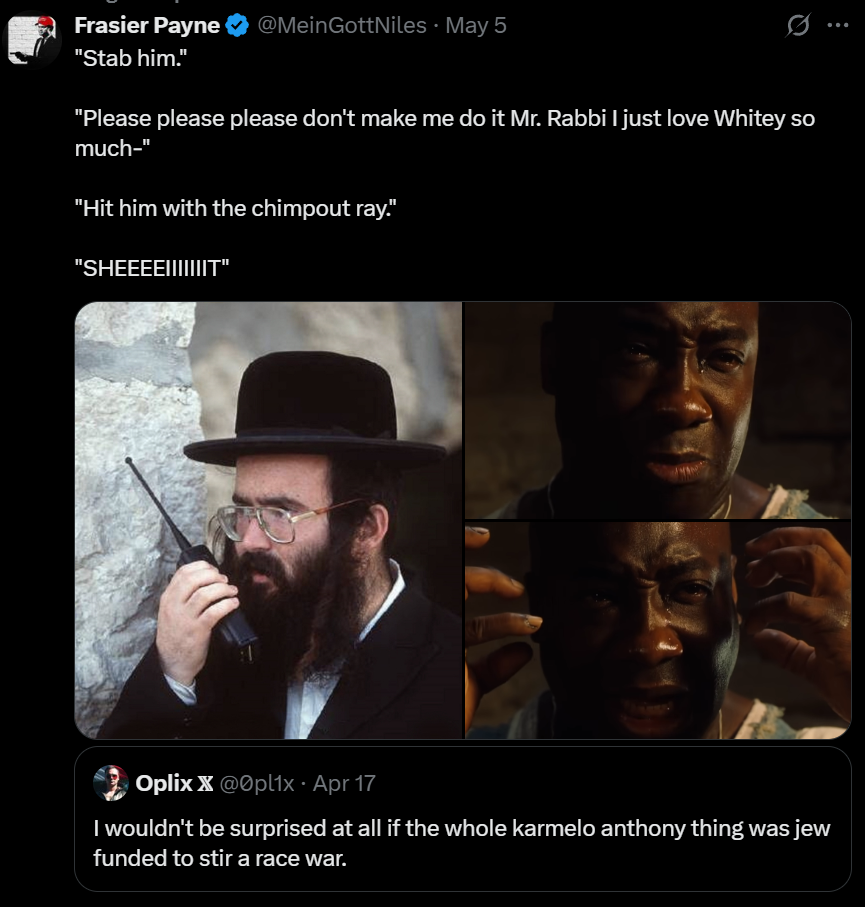
Task: Open the Oplix display name
Action: 163,783
